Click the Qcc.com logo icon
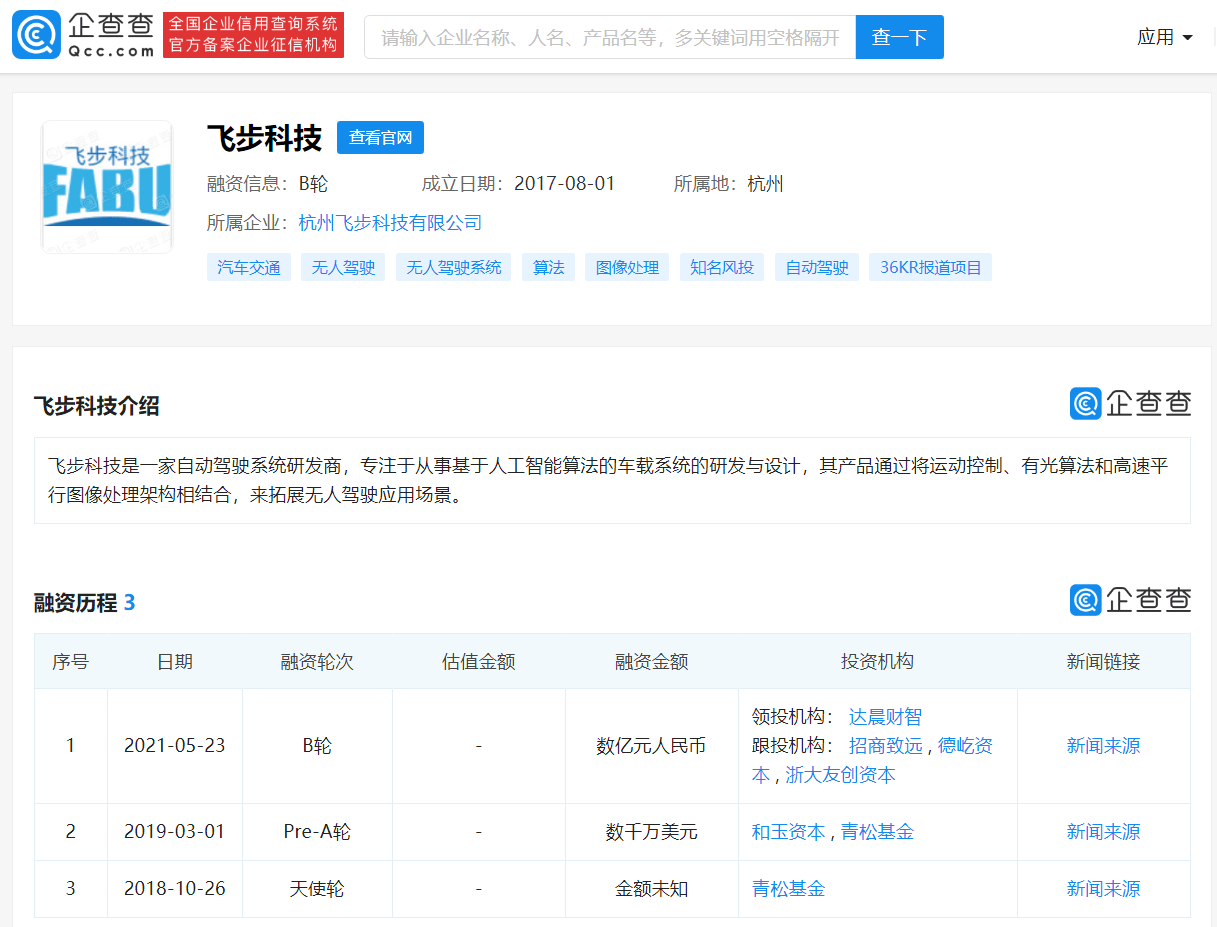Screen dimensions: 1217x927 36,36
